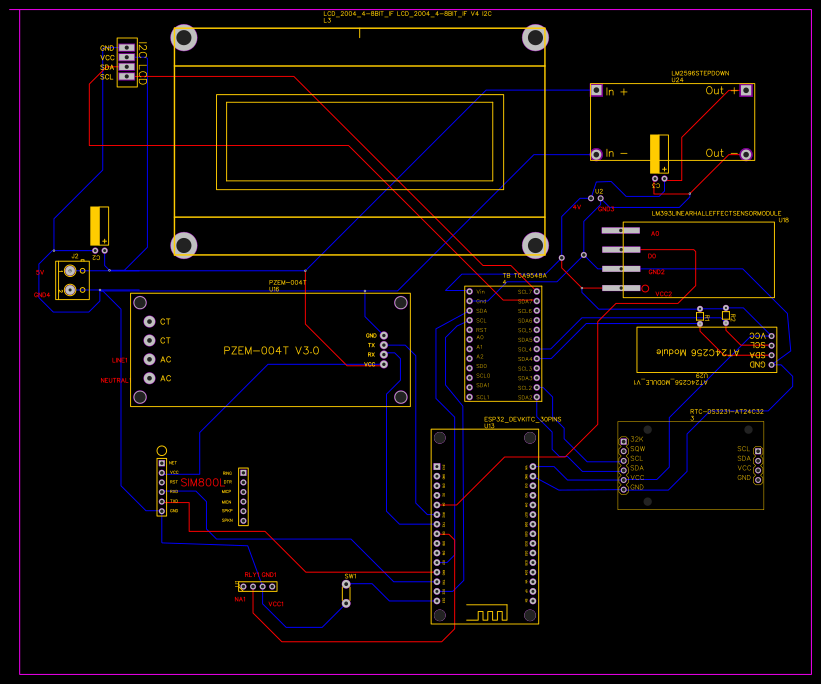Select RTC 32K pin pad

624,441
